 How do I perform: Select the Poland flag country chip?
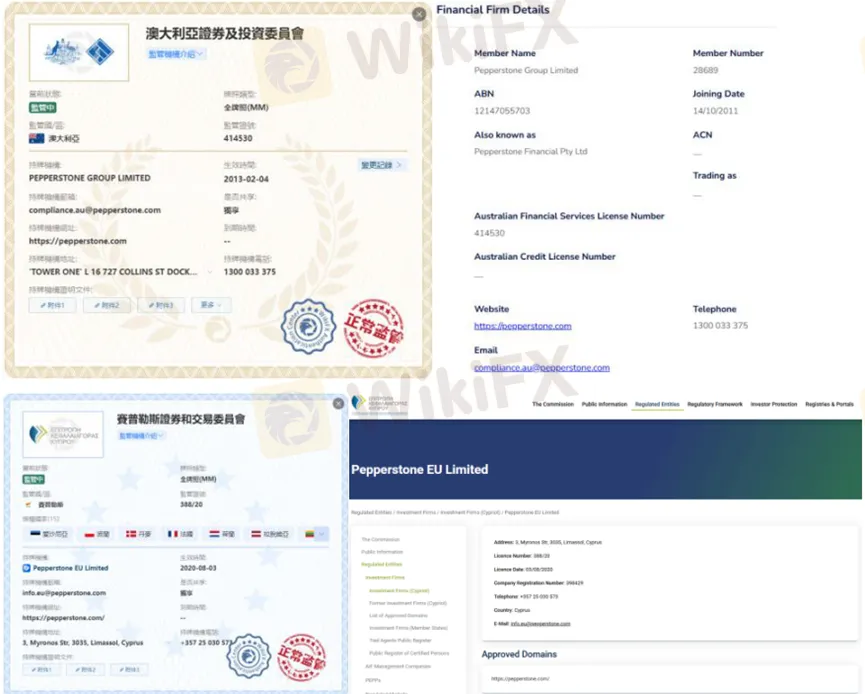click(x=97, y=534)
